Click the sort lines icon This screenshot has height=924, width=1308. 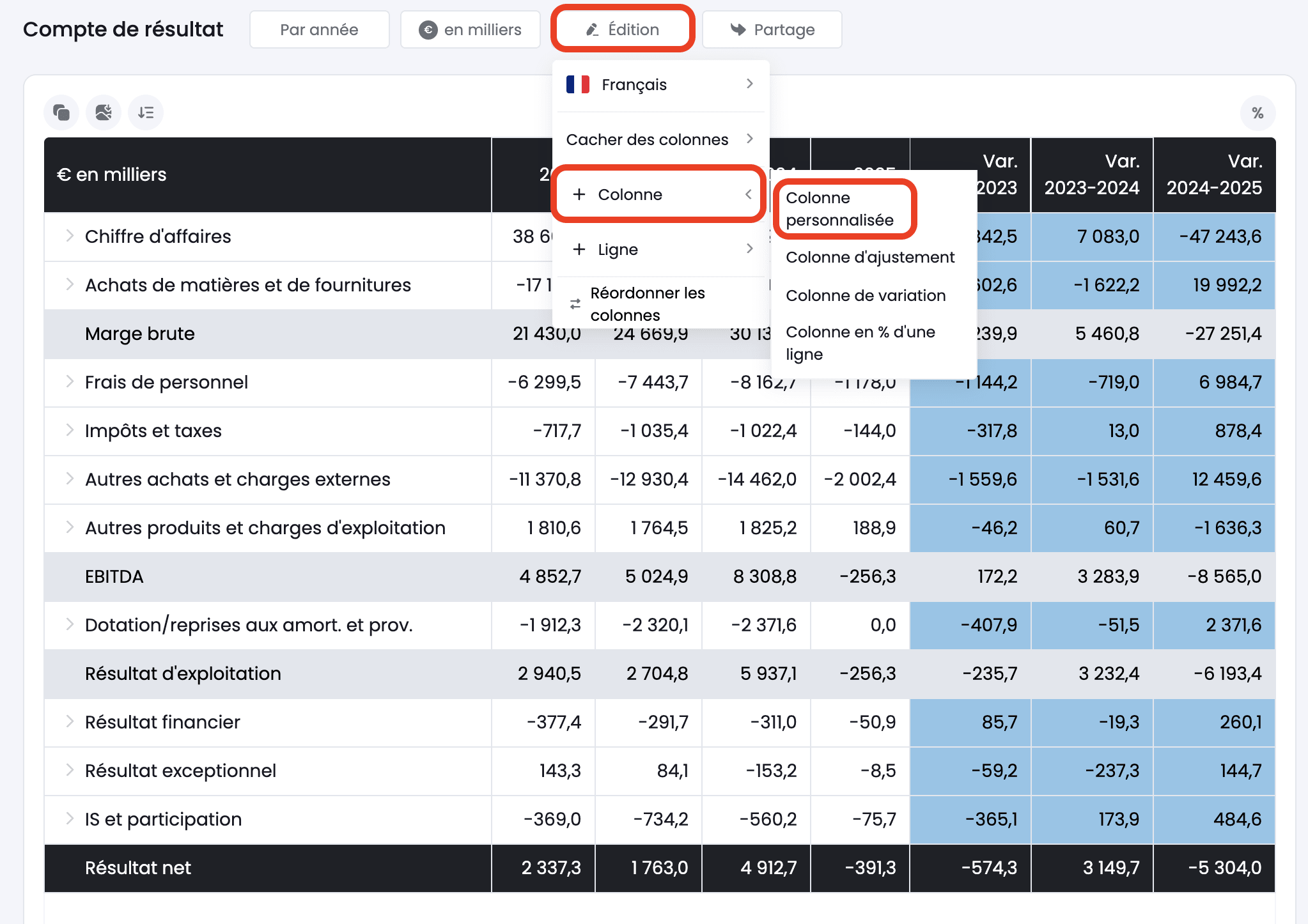point(146,112)
